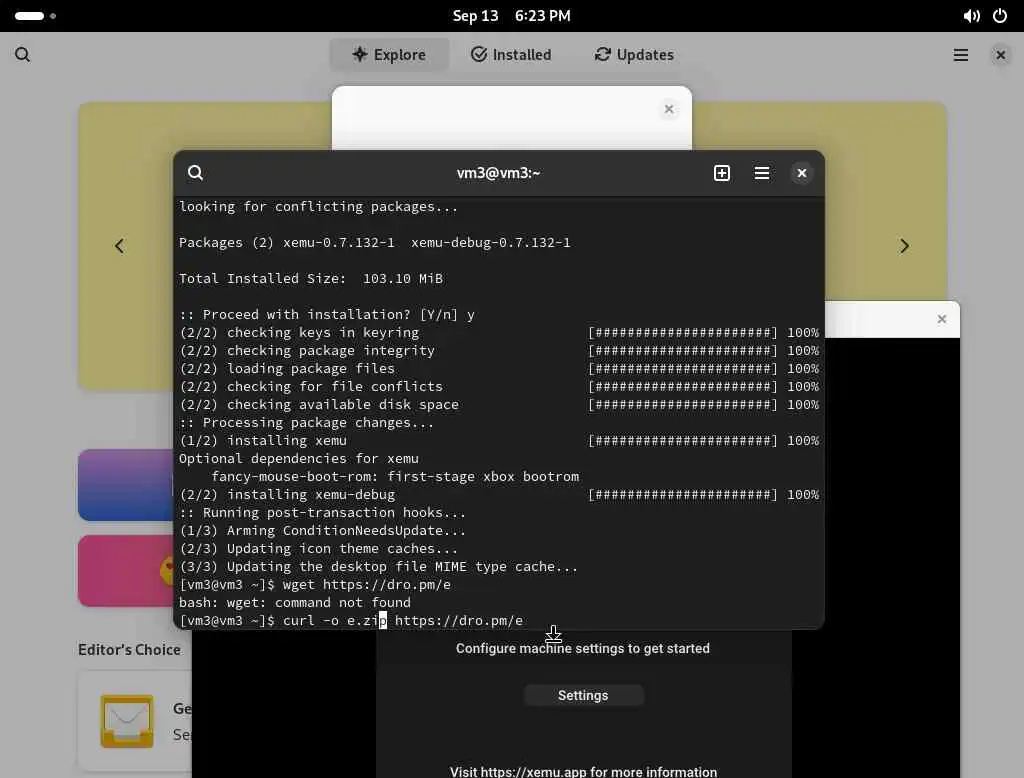Screen dimensions: 1024x778
Task: Show next featured banner in Software
Action: point(904,246)
